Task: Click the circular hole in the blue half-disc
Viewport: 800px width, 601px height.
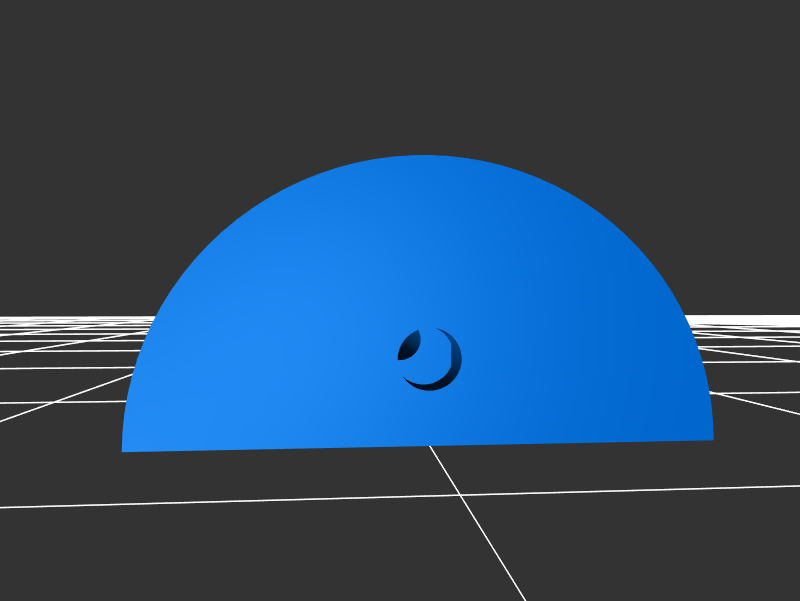Action: click(430, 358)
